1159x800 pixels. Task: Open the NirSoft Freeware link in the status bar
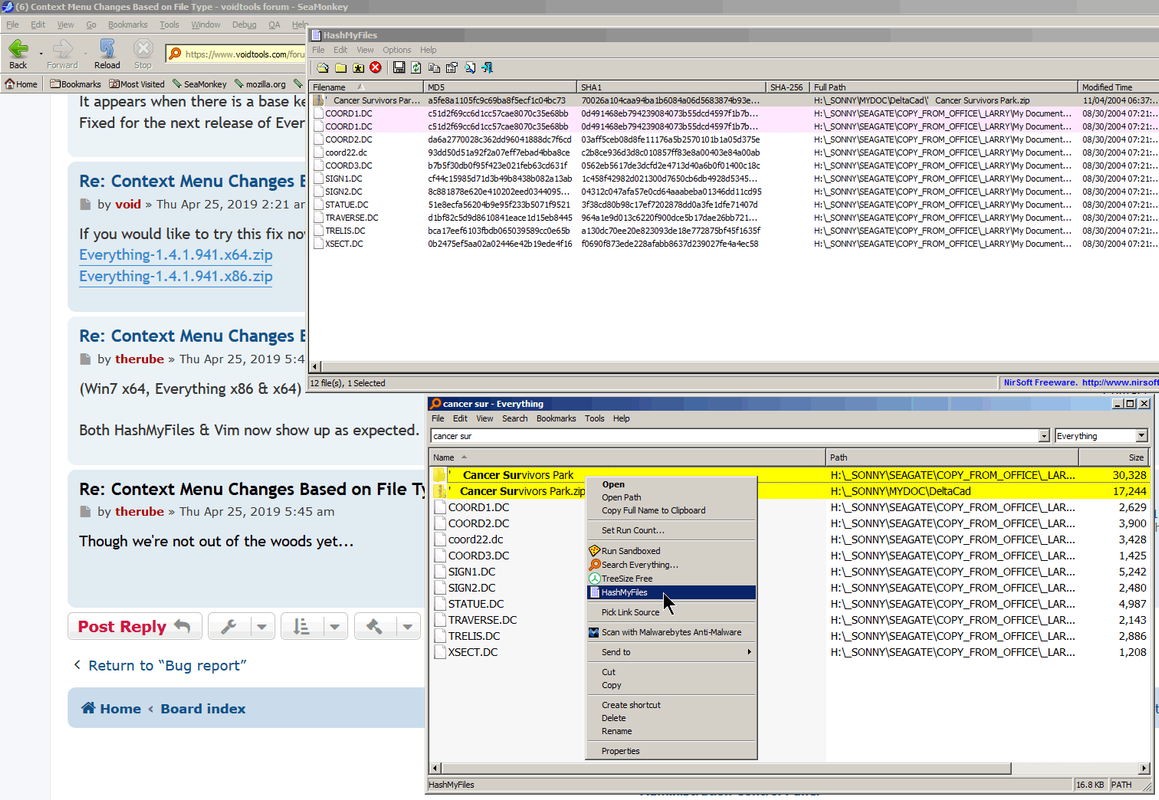(x=1080, y=383)
